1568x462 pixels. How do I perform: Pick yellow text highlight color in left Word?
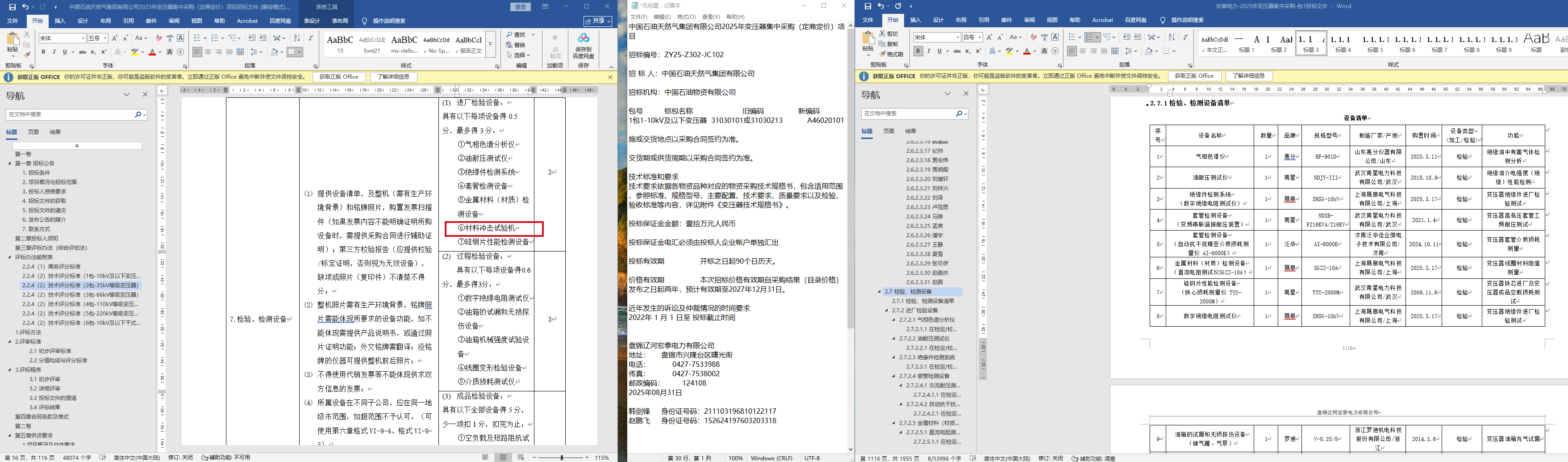coord(134,52)
